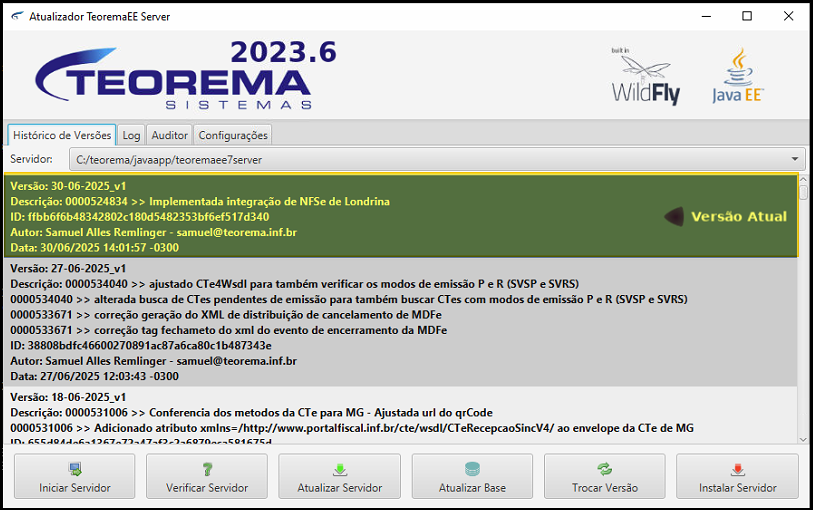Click the line about qrCode url for MG
Viewport: 813px width, 510px height.
[x=251, y=413]
